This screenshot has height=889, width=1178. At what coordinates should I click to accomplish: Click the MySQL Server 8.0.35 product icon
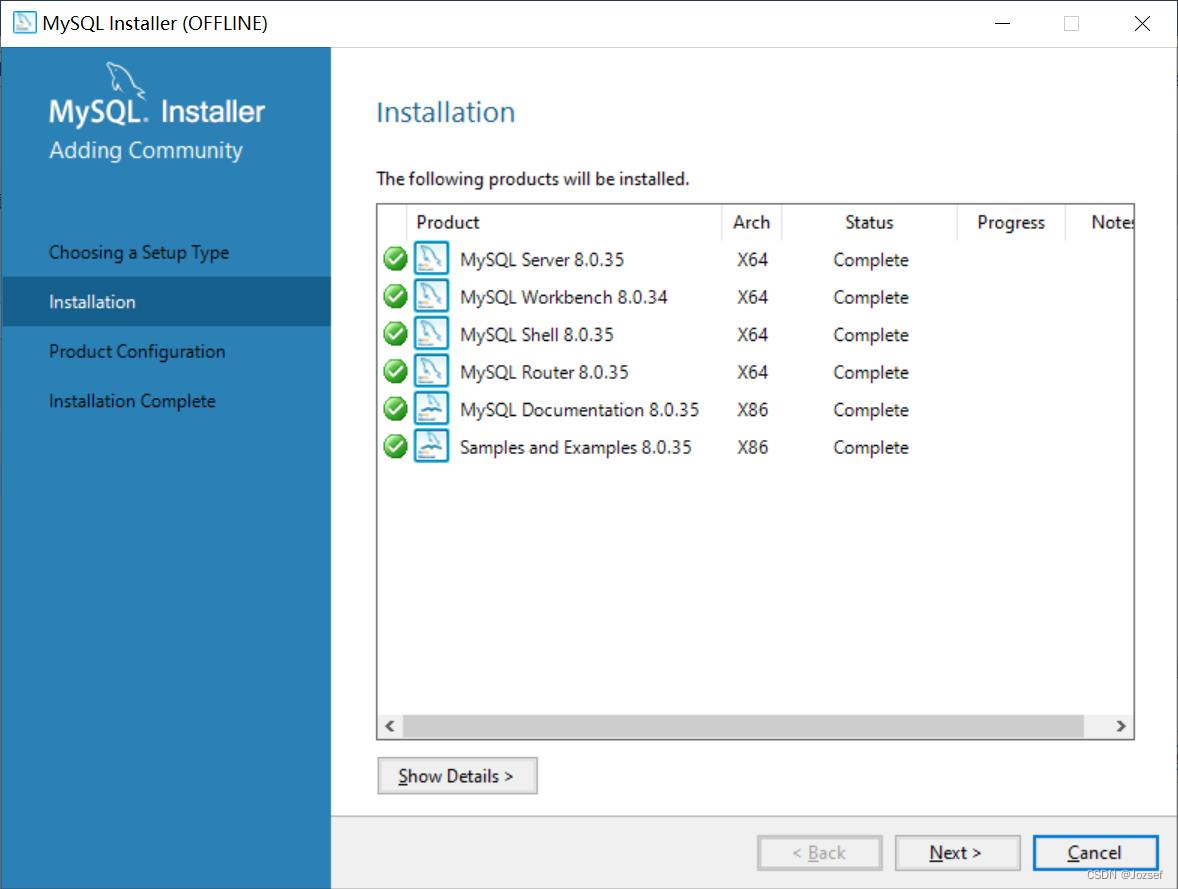(431, 258)
